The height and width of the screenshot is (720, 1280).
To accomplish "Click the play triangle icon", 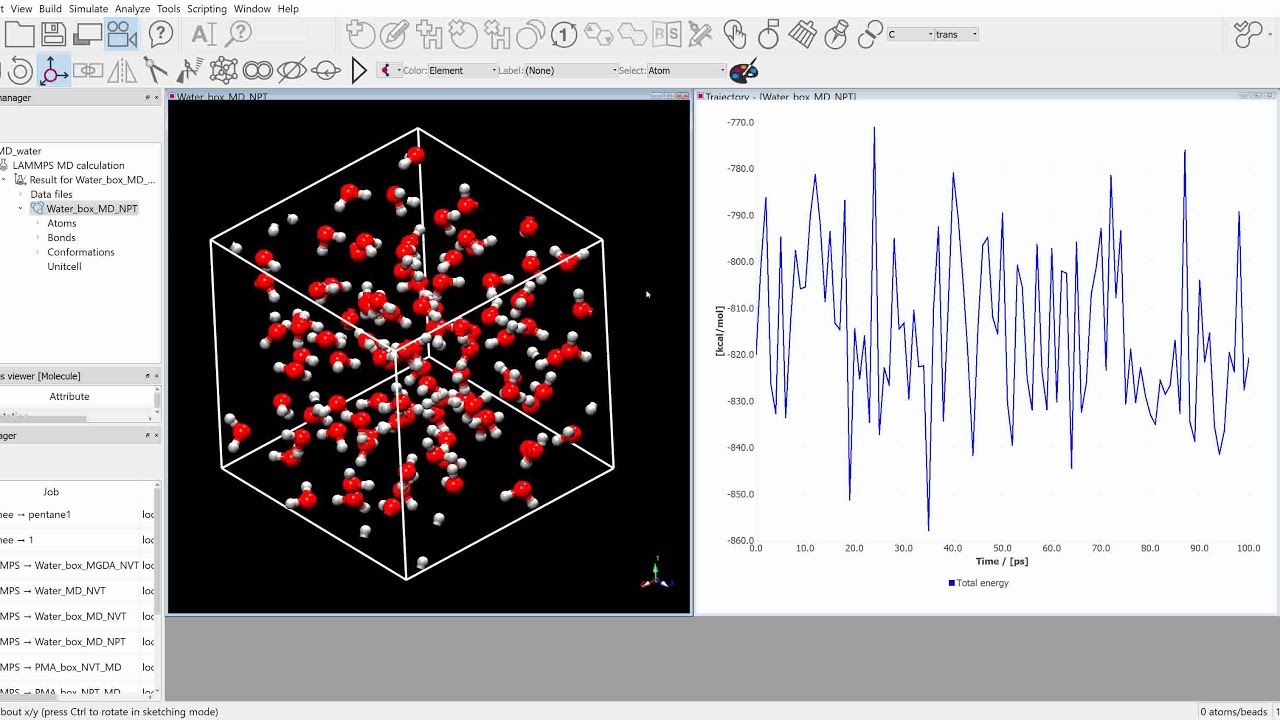I will (x=359, y=70).
